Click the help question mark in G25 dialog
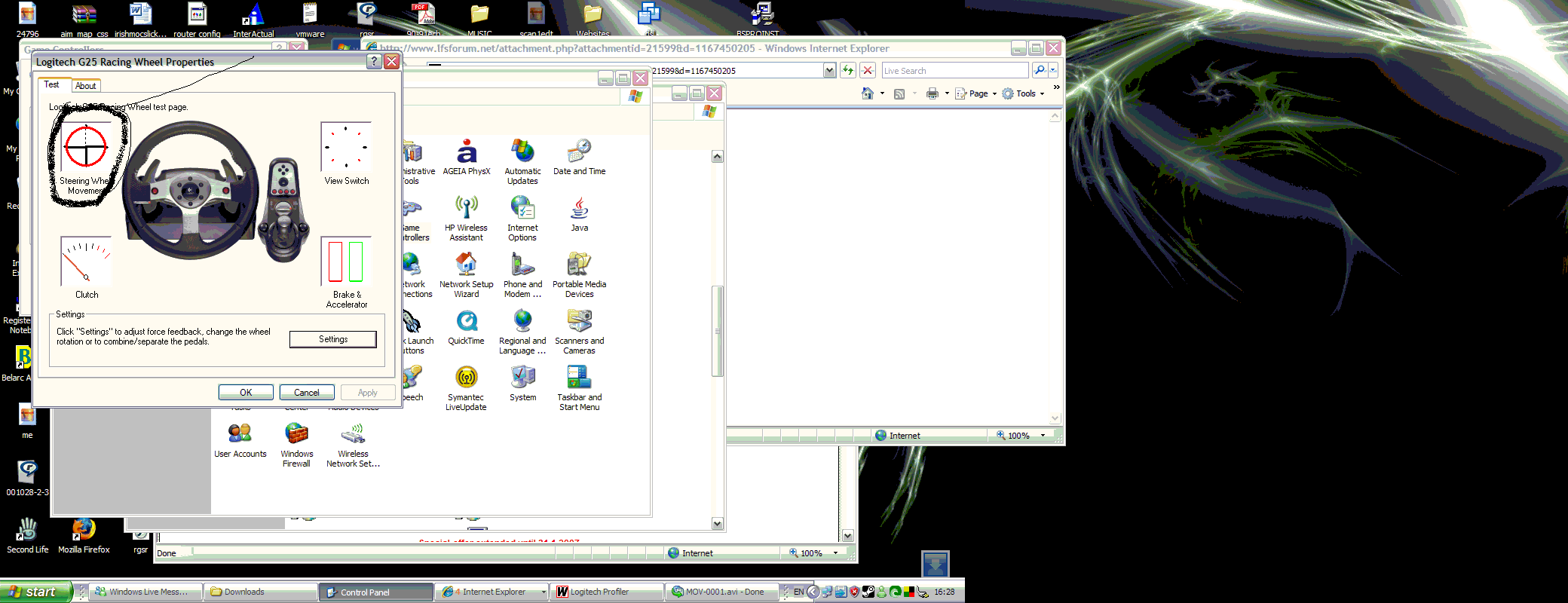The image size is (1568, 603). pyautogui.click(x=373, y=62)
